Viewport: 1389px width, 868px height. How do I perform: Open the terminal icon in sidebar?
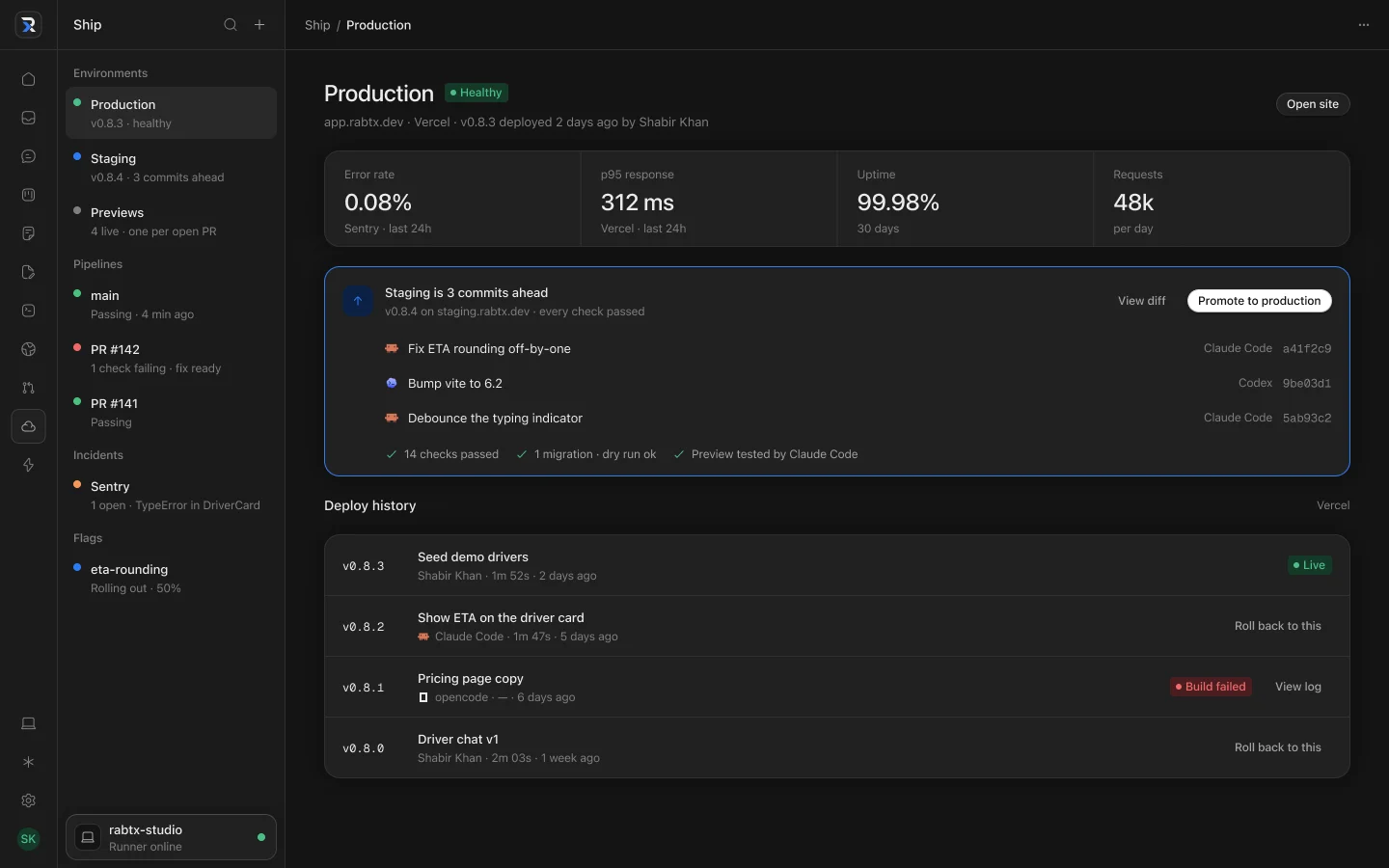[28, 311]
